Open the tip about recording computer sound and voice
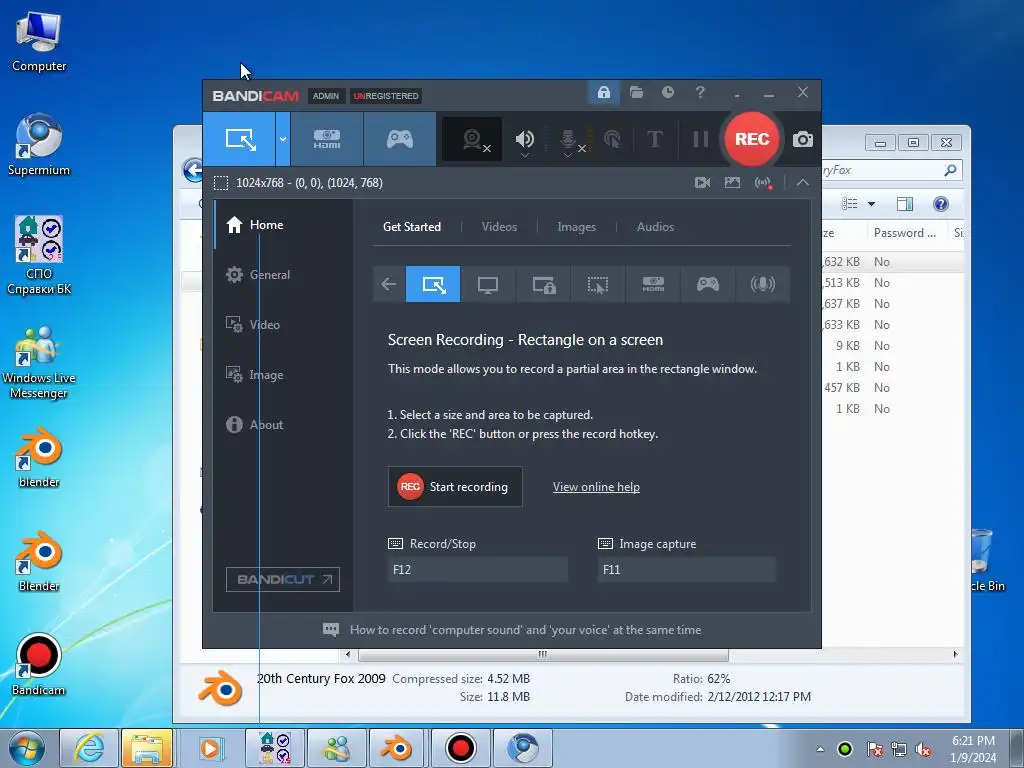This screenshot has width=1024, height=768. click(x=513, y=630)
